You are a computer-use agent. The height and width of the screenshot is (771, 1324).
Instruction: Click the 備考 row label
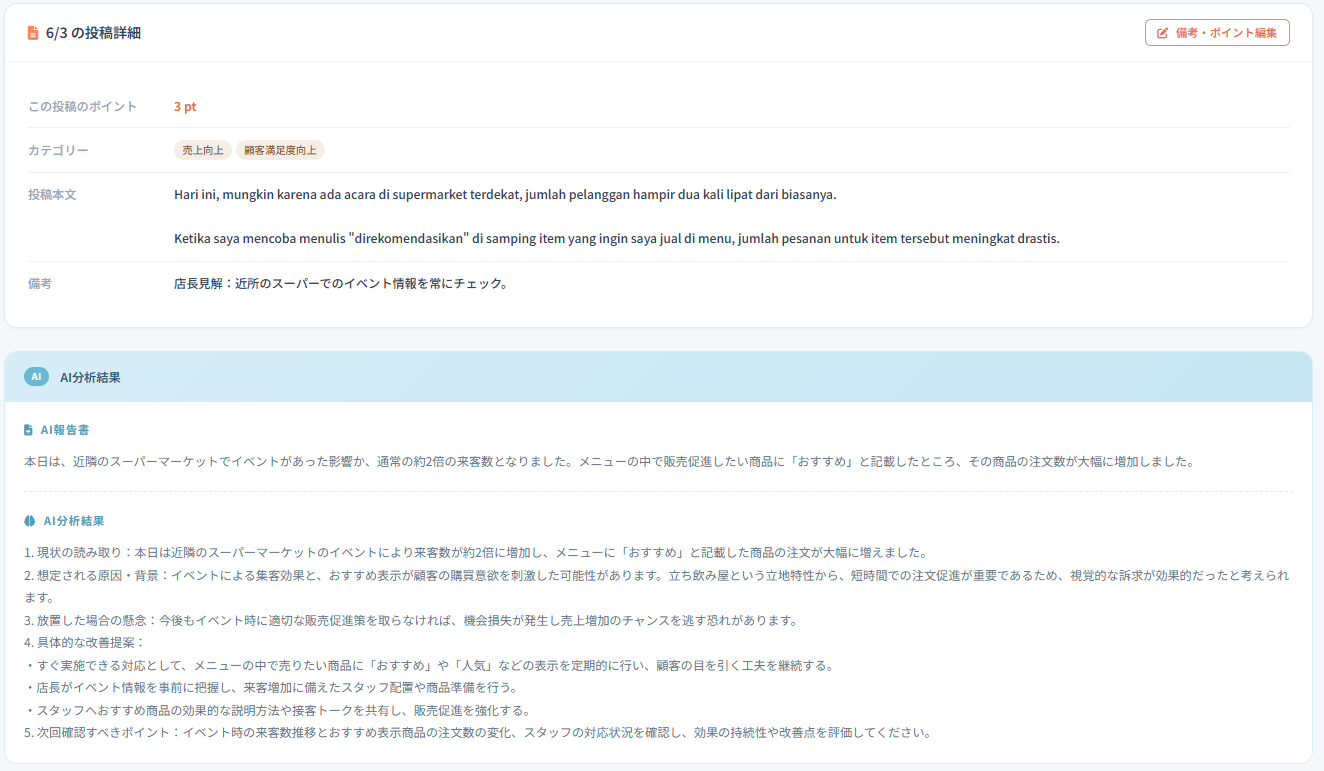40,283
